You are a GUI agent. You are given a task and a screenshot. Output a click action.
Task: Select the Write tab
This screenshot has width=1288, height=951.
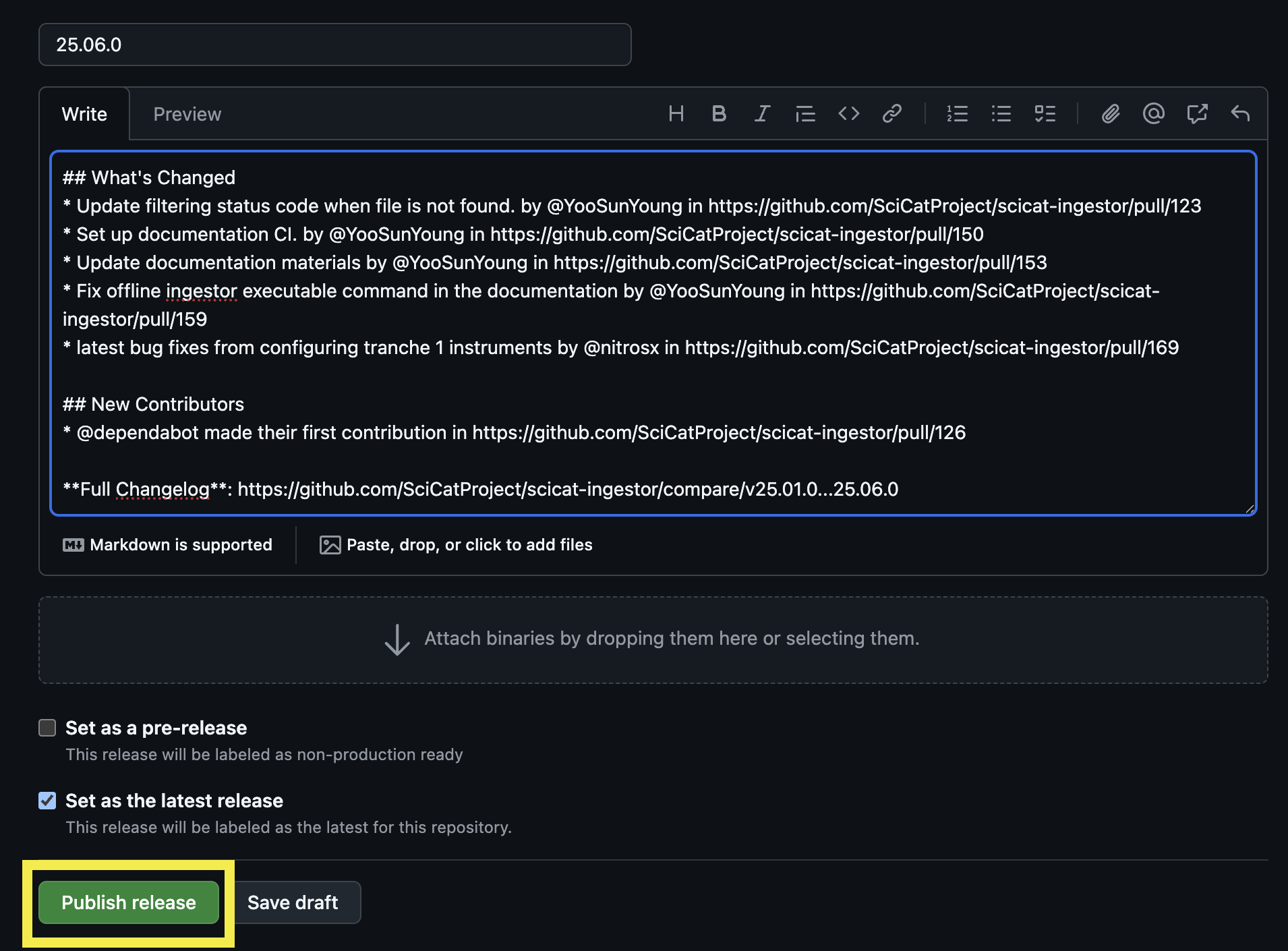click(84, 114)
